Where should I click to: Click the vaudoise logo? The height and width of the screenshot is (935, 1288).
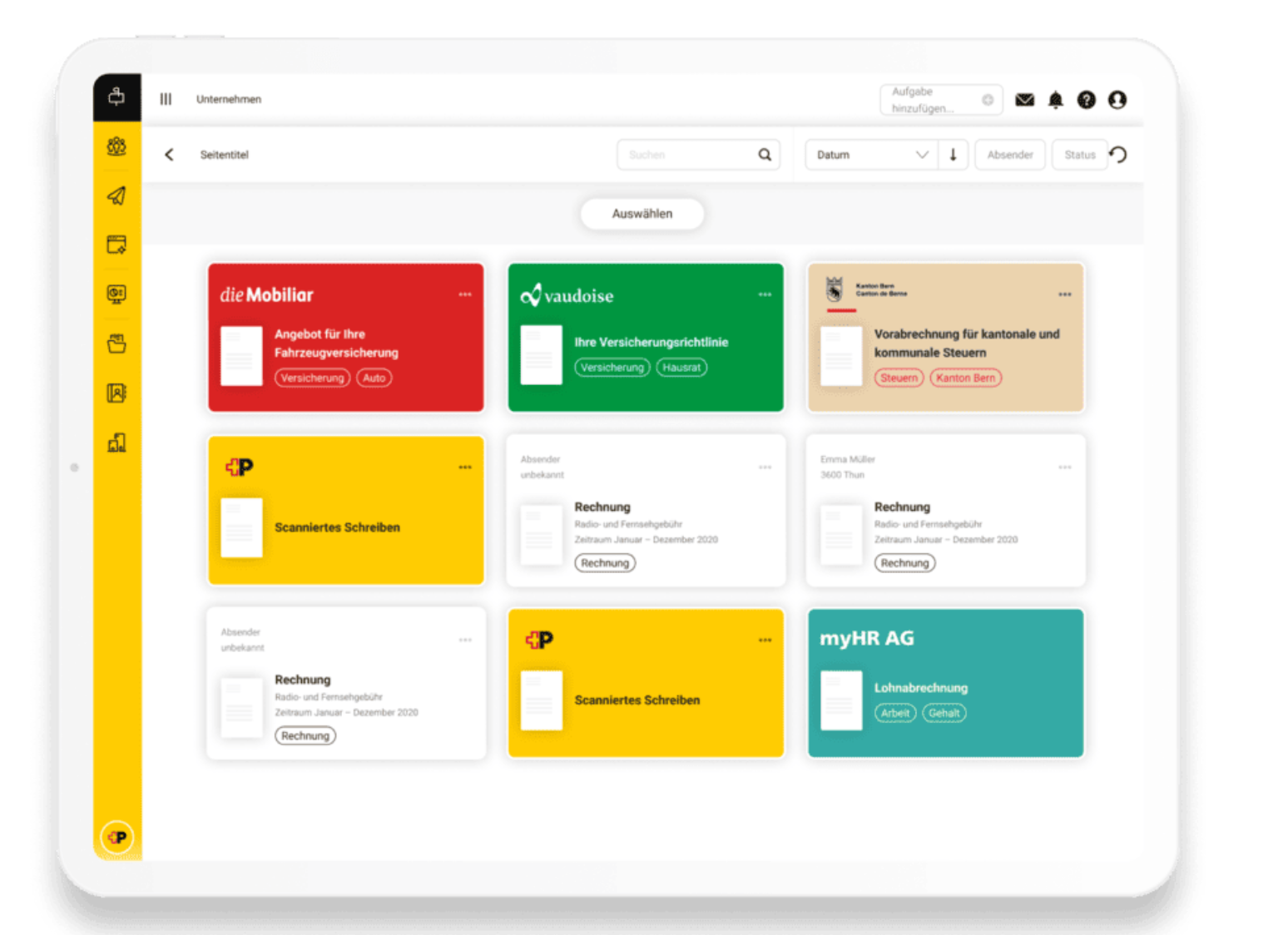click(567, 295)
